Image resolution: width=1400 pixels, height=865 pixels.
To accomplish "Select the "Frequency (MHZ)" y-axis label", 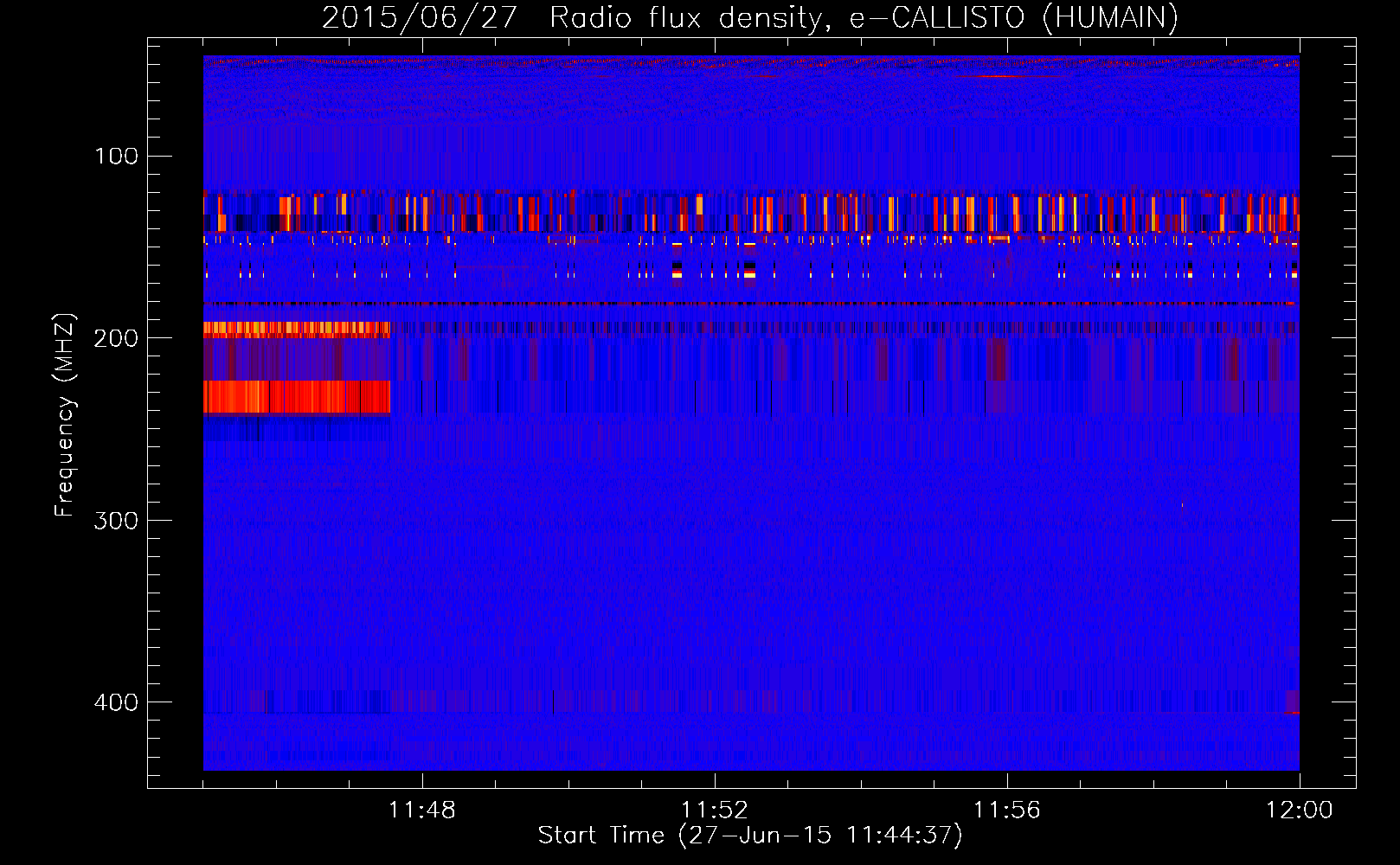I will click(65, 414).
